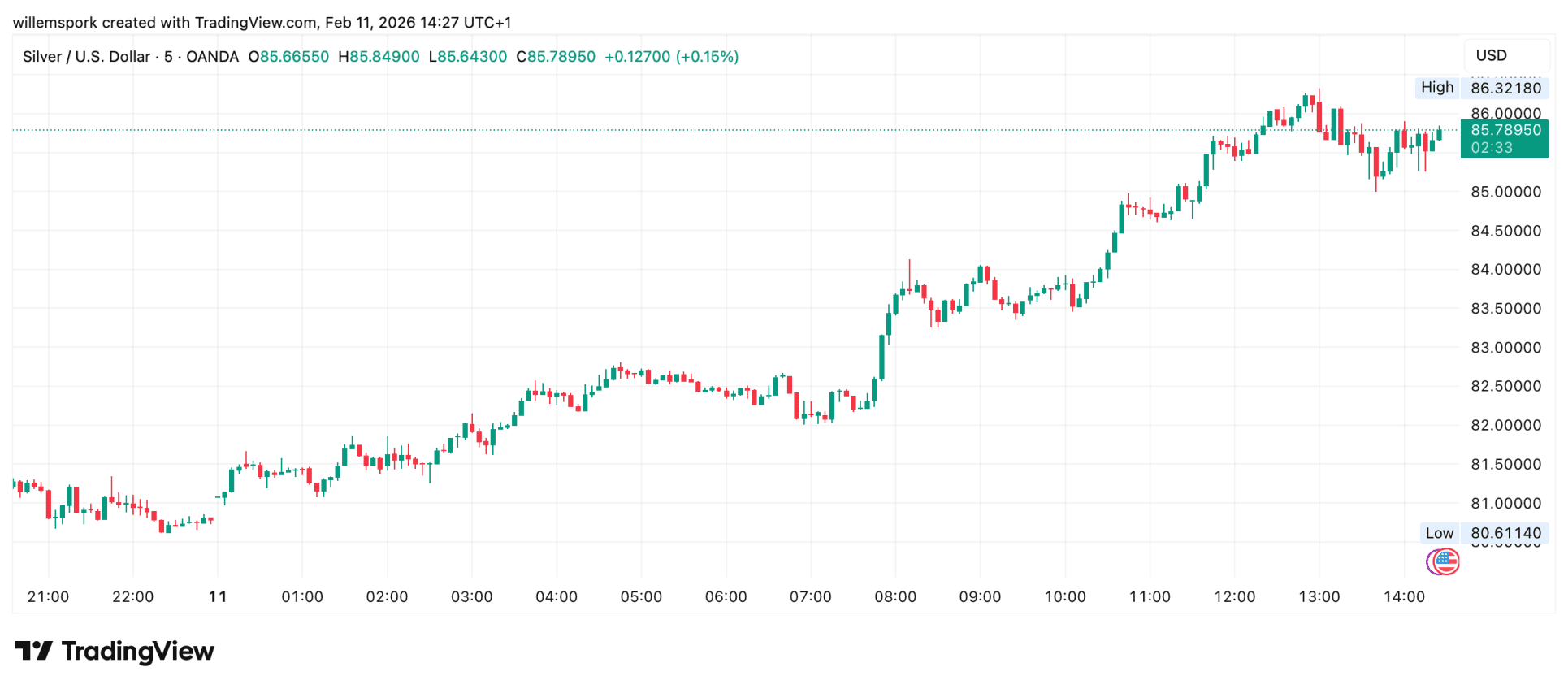Click the High price label 86.32180
Image resolution: width=1568 pixels, height=689 pixels.
pyautogui.click(x=1505, y=88)
